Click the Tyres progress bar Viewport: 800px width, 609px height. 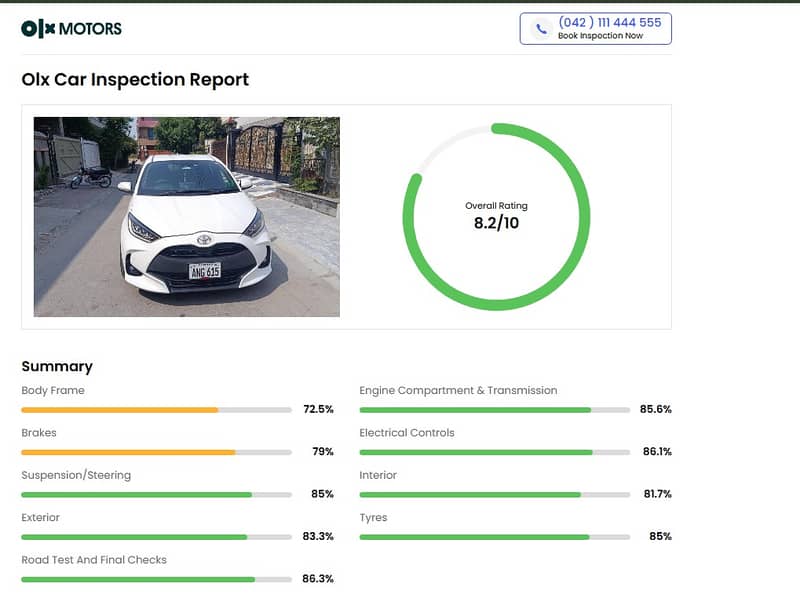point(495,537)
